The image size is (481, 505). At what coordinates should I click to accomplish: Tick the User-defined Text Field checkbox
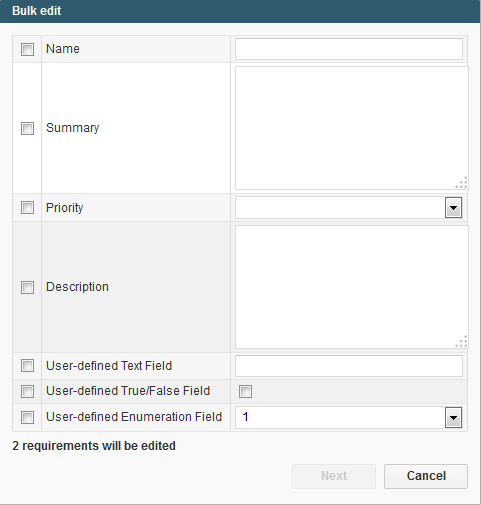27,365
